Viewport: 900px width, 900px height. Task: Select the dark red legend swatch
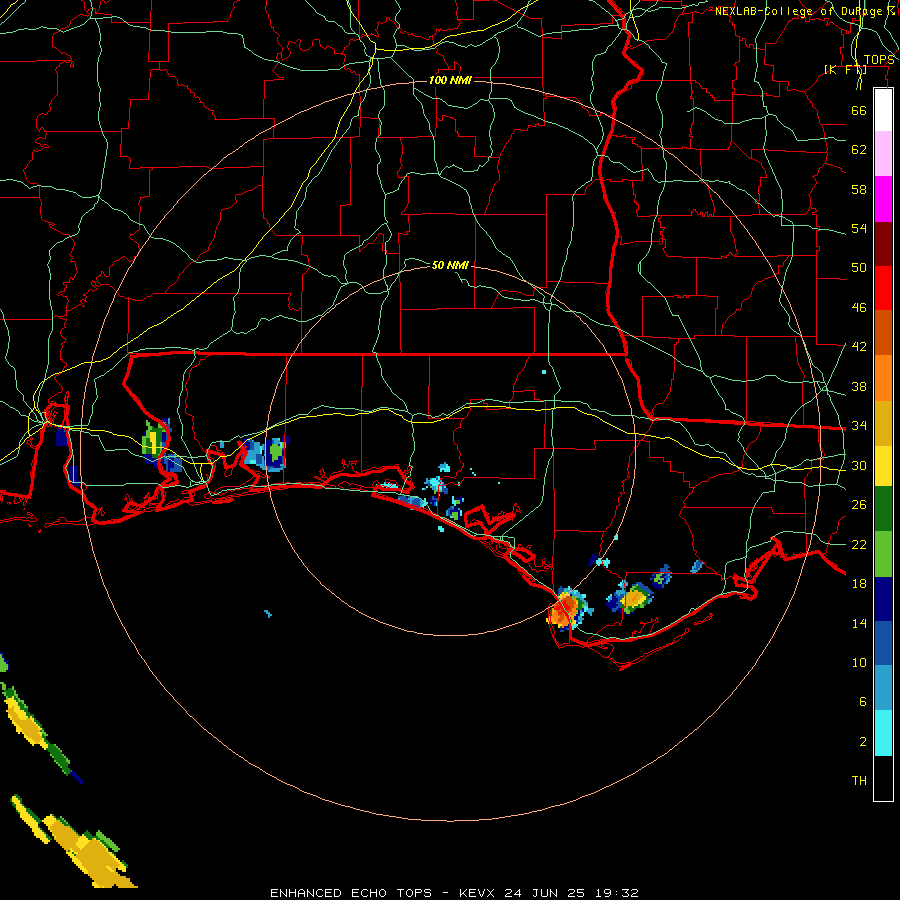883,244
